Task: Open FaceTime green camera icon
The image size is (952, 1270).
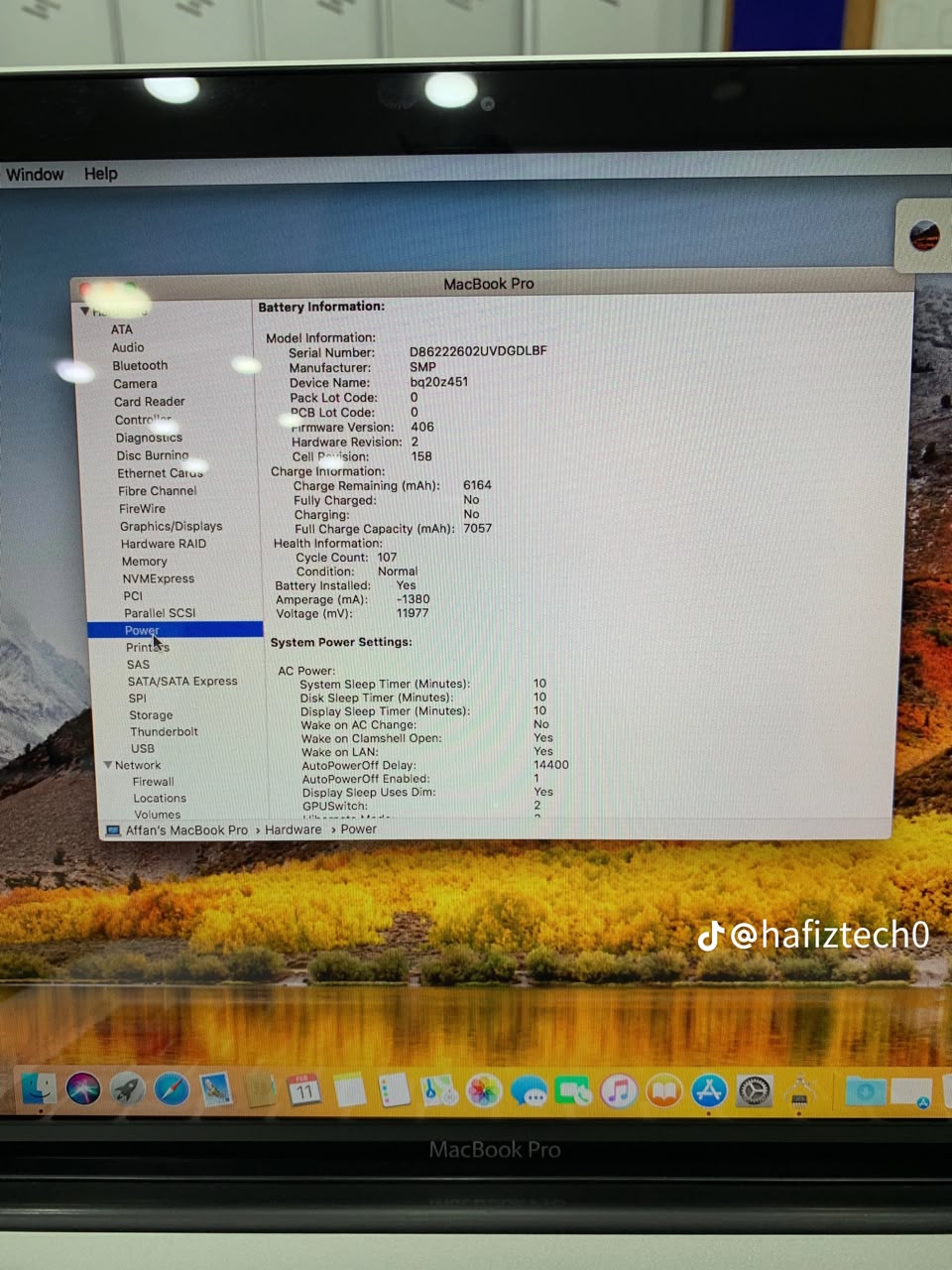Action: [573, 1092]
